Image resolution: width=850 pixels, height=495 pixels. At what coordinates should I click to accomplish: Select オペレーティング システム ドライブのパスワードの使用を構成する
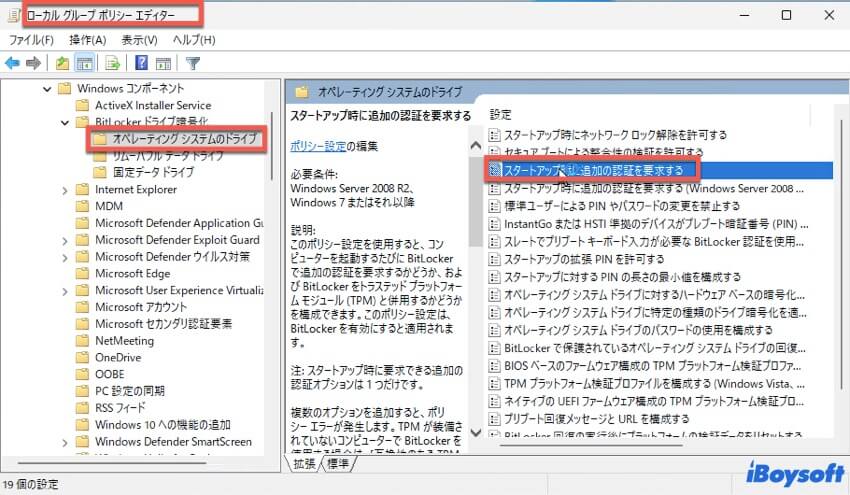638,330
